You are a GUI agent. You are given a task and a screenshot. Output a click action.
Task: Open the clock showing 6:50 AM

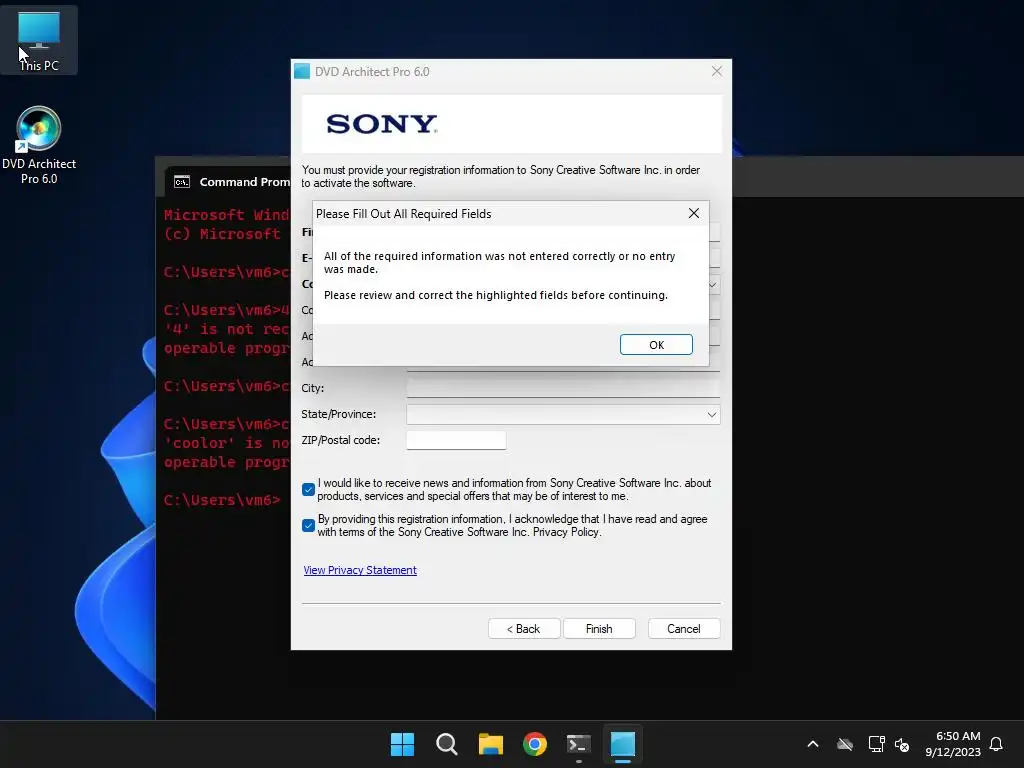click(953, 744)
